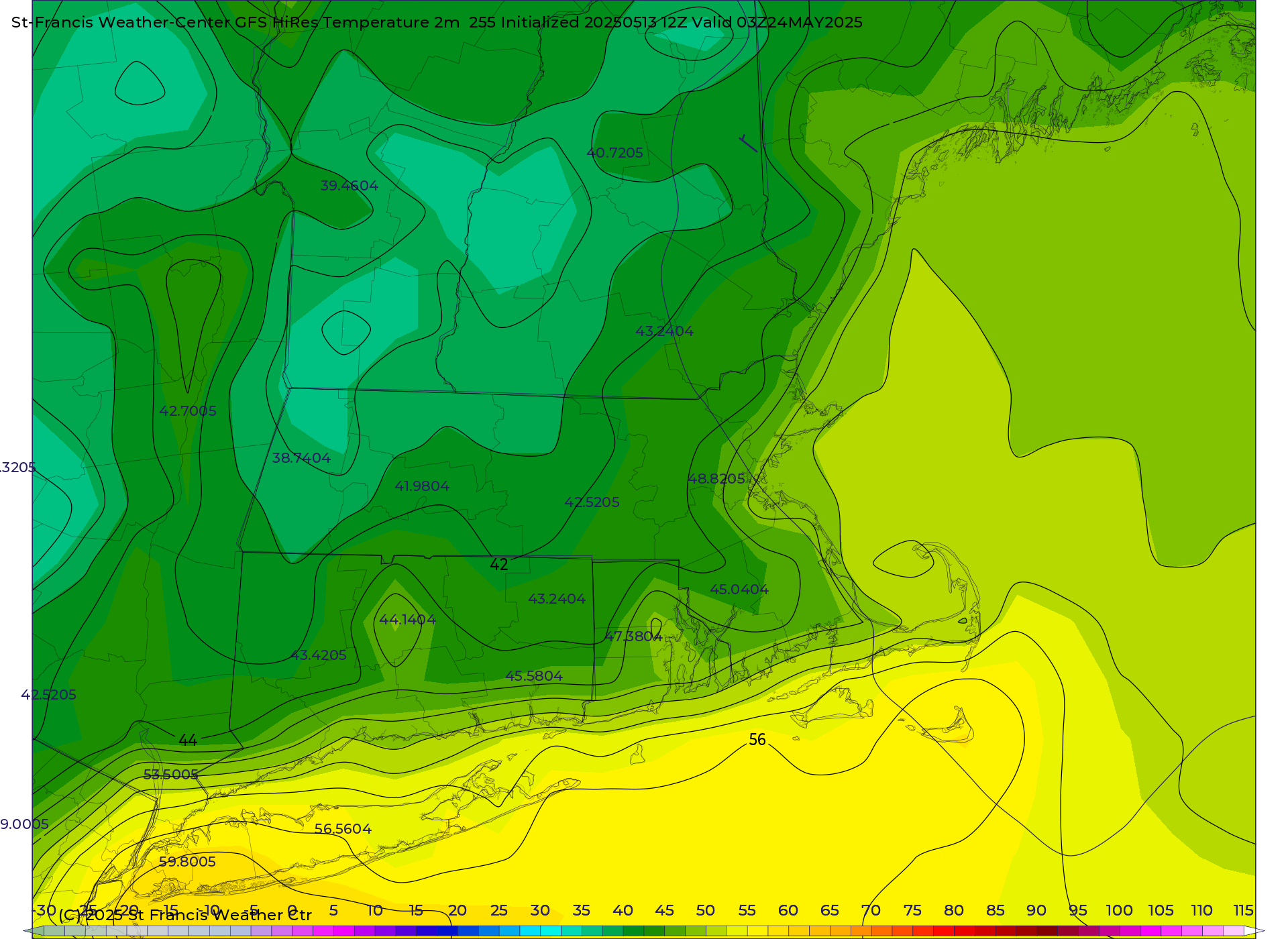Click the color scale label 80
Image resolution: width=1288 pixels, height=939 pixels.
pos(953,911)
